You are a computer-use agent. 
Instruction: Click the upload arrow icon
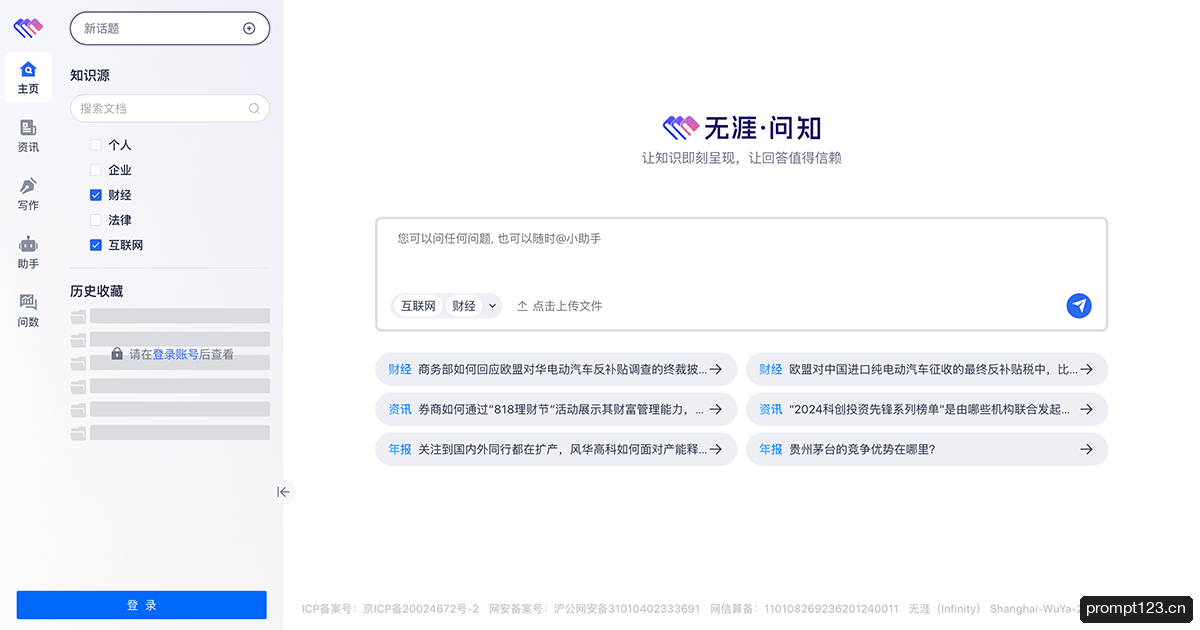(x=522, y=306)
